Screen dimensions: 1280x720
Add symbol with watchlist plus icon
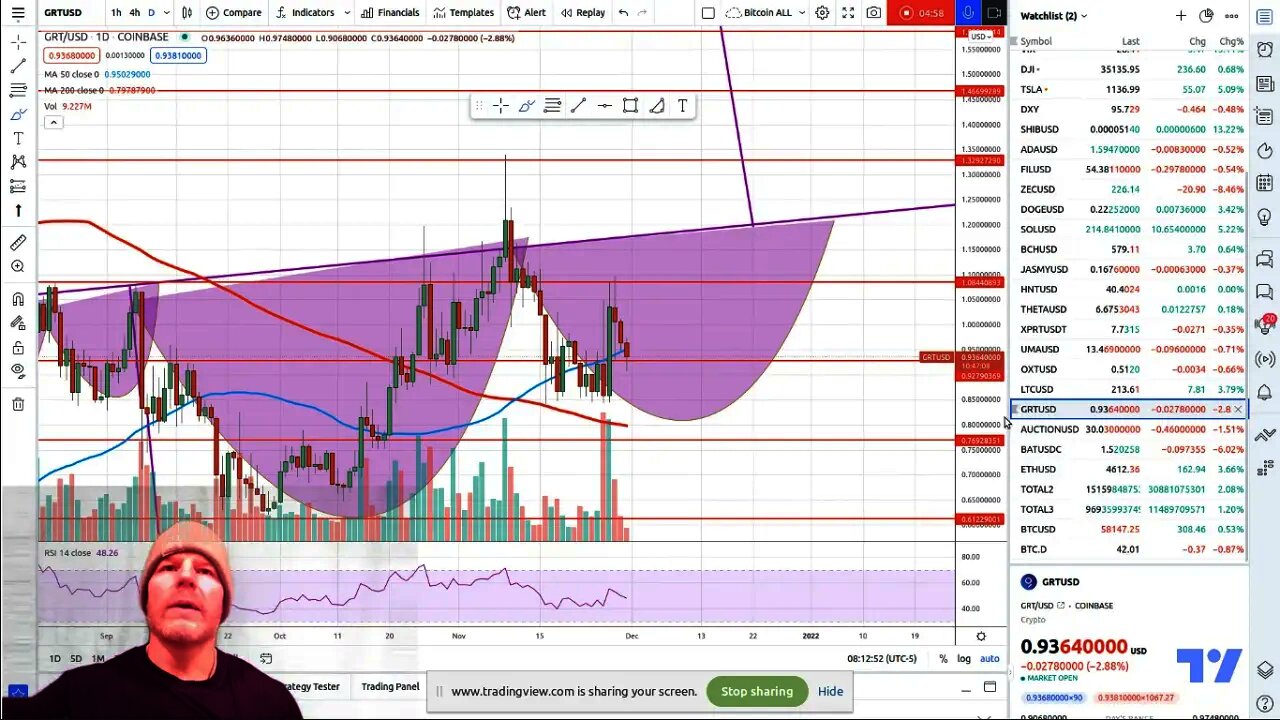click(1181, 16)
